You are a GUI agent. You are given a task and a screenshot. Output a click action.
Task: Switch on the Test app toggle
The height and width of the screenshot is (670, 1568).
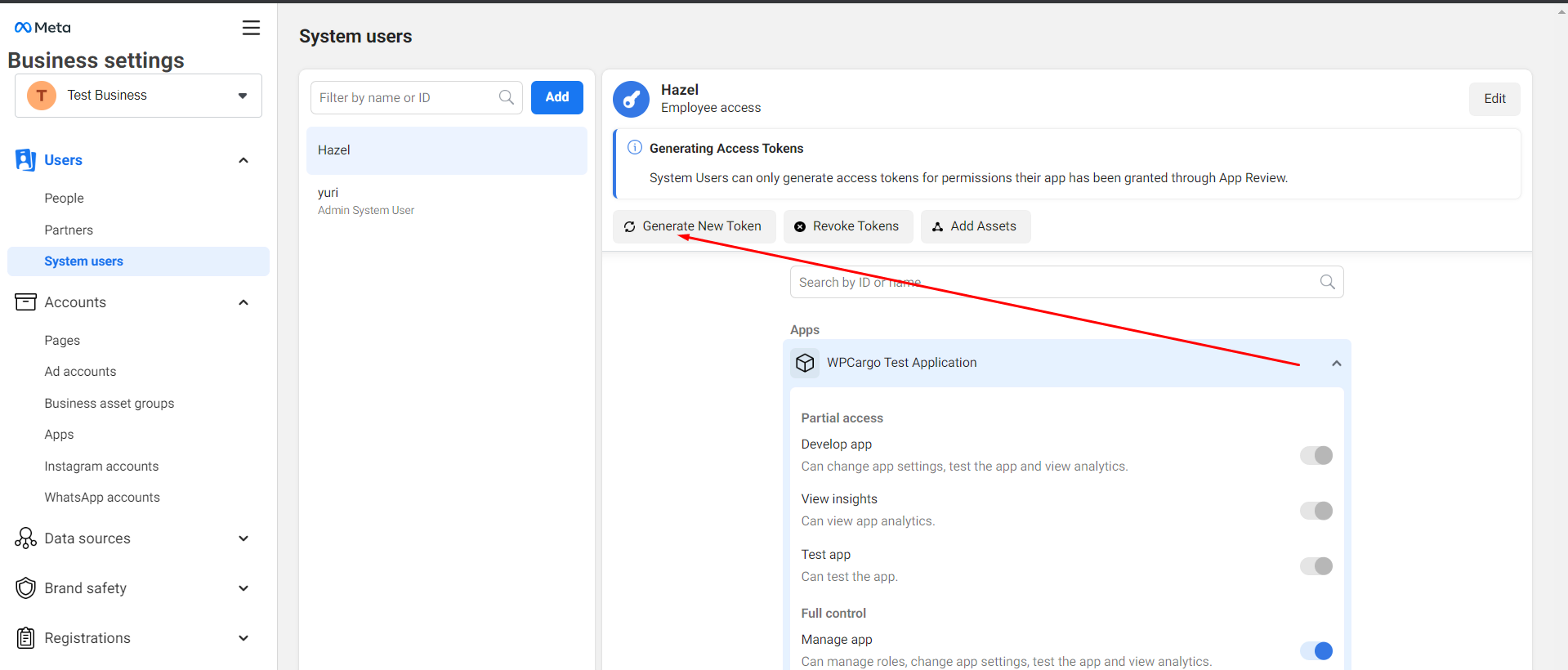coord(1316,566)
